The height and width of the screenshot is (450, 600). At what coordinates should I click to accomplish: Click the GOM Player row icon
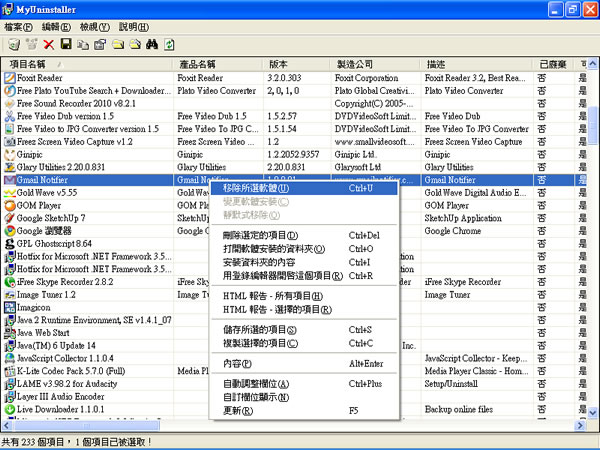pyautogui.click(x=10, y=205)
